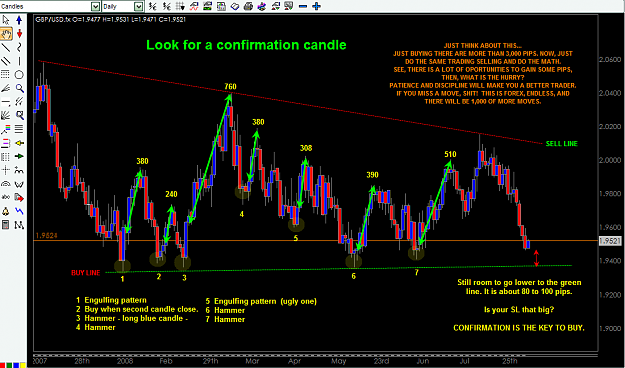Image resolution: width=625 pixels, height=368 pixels.
Task: Open the add indicator icon with red wave
Action: 194,6
